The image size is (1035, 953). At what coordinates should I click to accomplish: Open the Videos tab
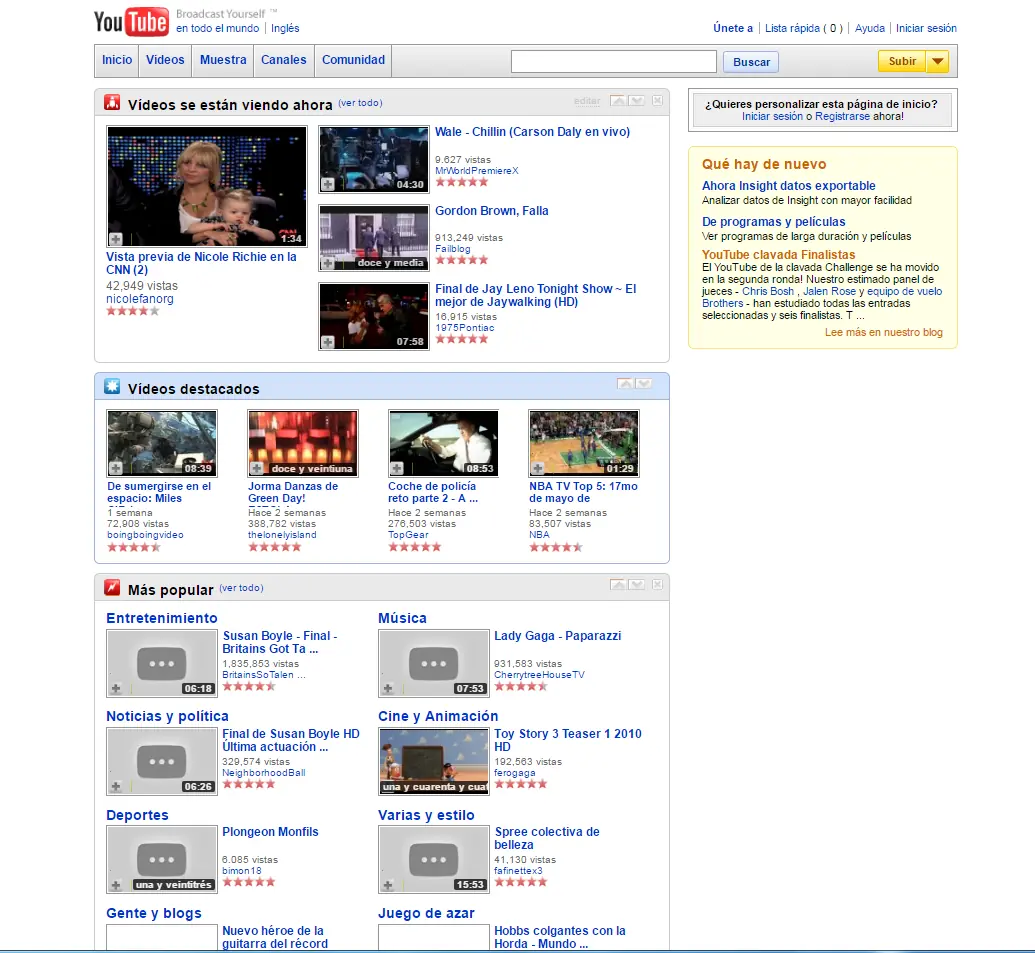click(x=165, y=60)
